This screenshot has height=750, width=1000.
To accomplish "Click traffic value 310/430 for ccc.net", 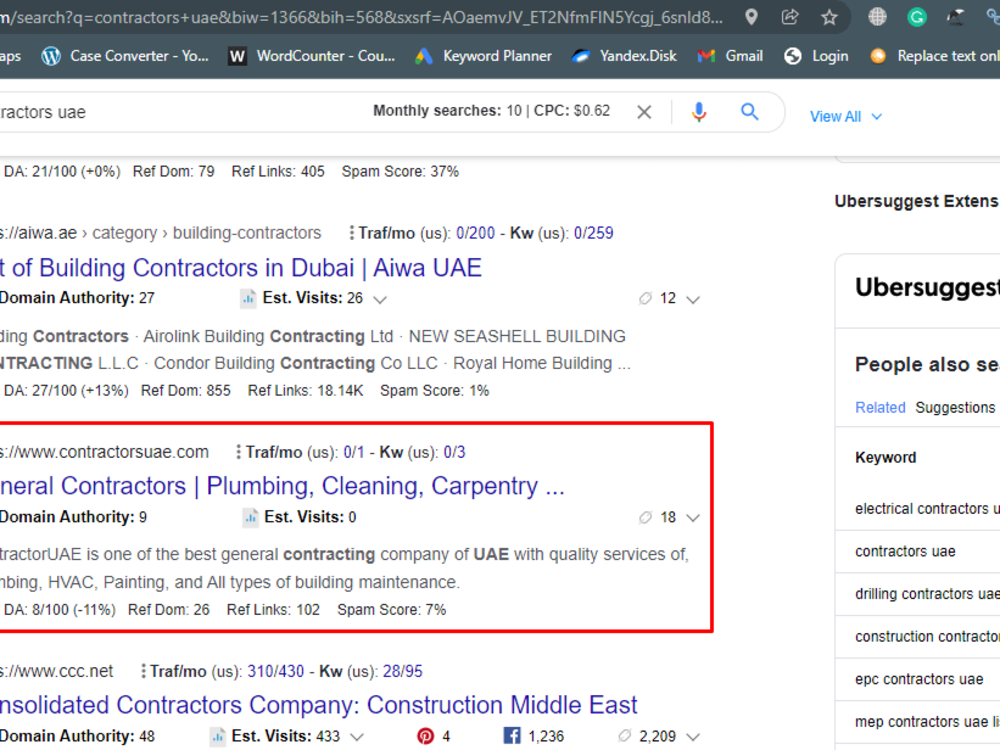I will 276,672.
